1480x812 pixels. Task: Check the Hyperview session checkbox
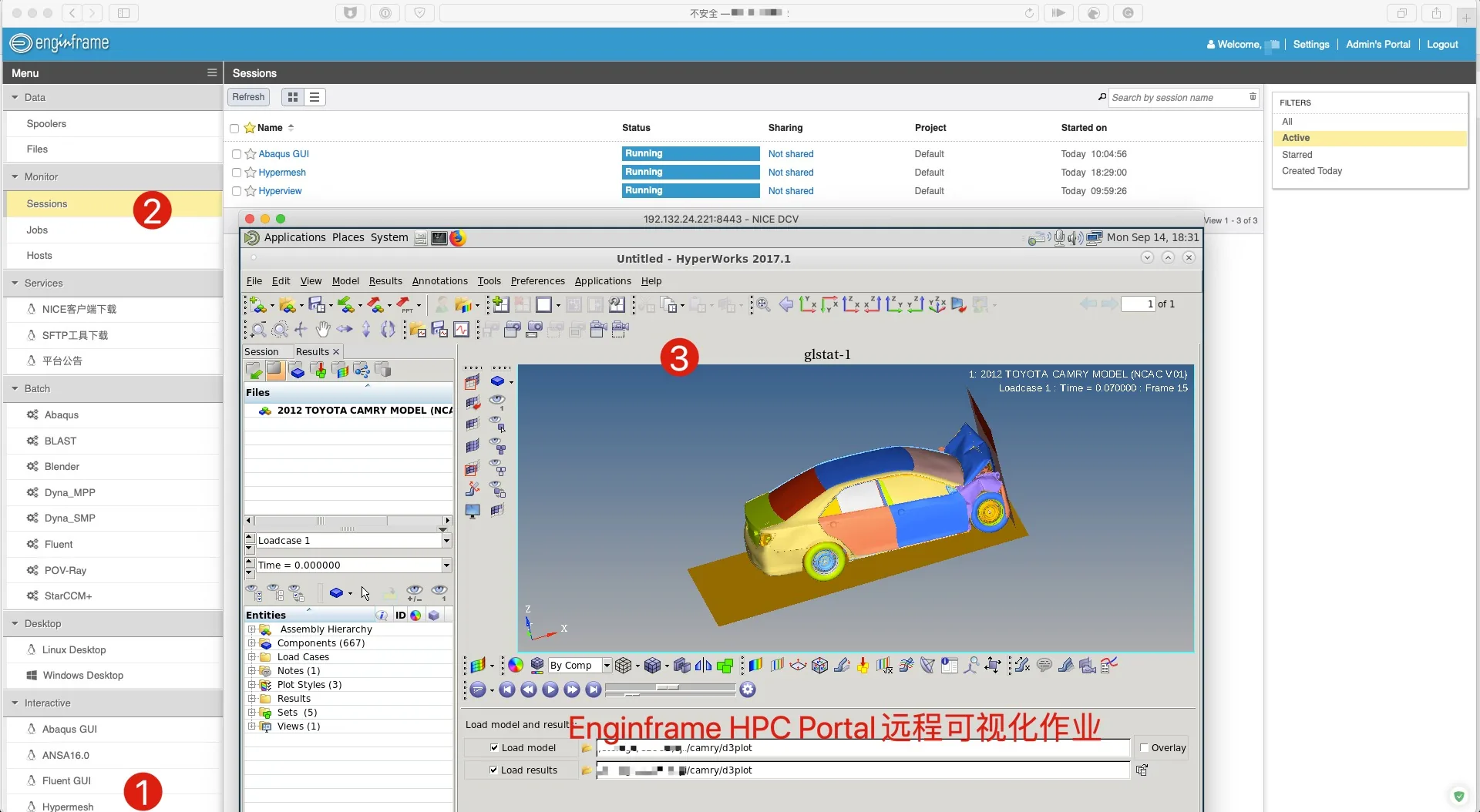237,191
